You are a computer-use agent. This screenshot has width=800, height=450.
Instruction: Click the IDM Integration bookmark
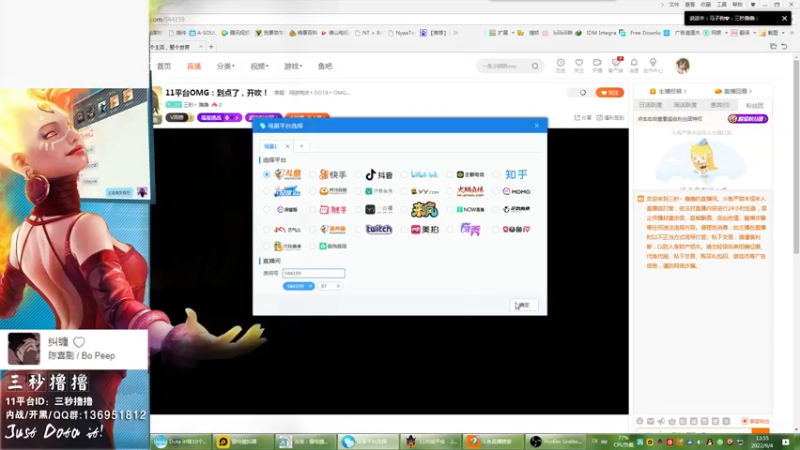(597, 33)
